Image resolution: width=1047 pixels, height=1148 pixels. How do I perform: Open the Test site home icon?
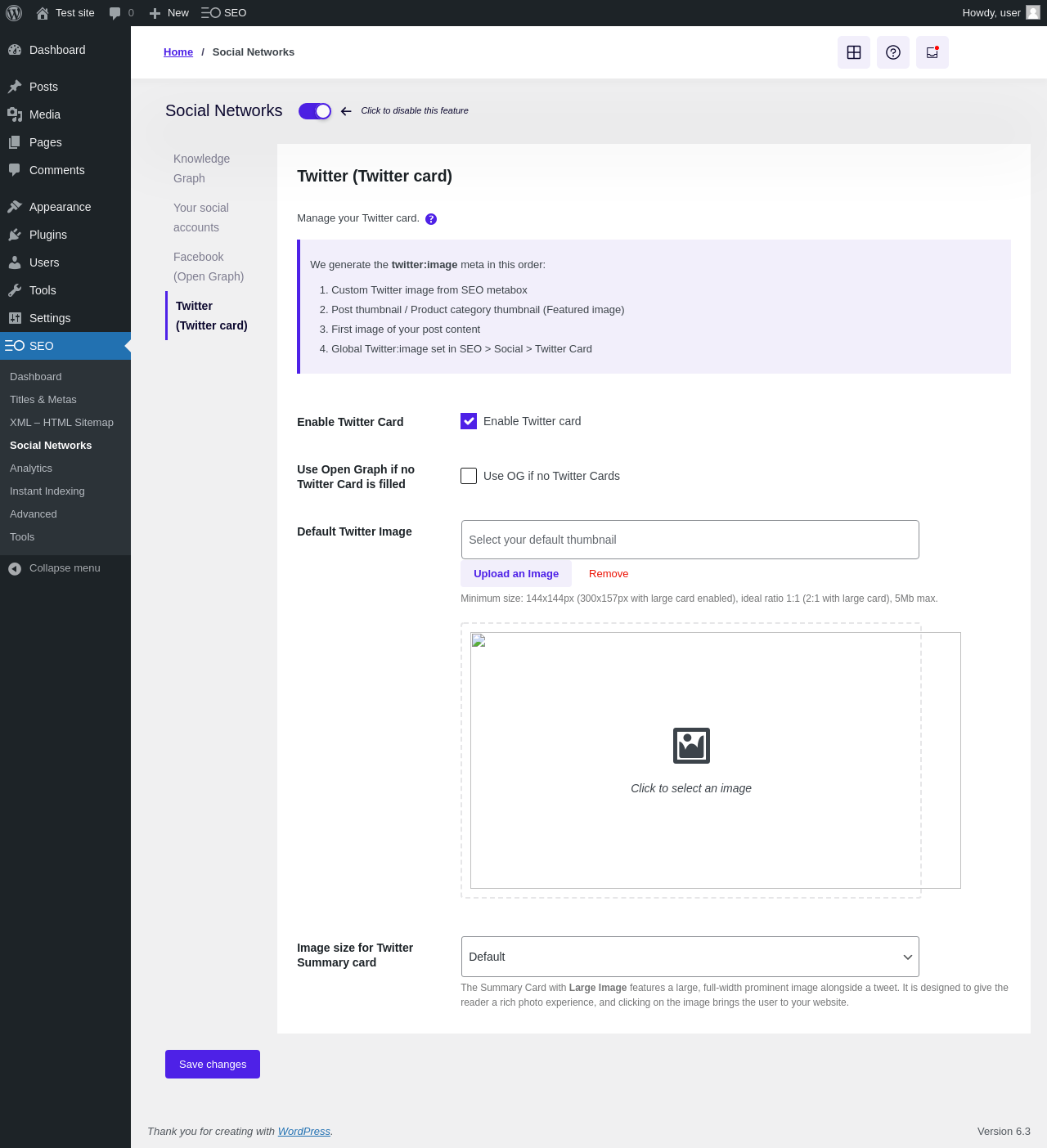pyautogui.click(x=43, y=13)
